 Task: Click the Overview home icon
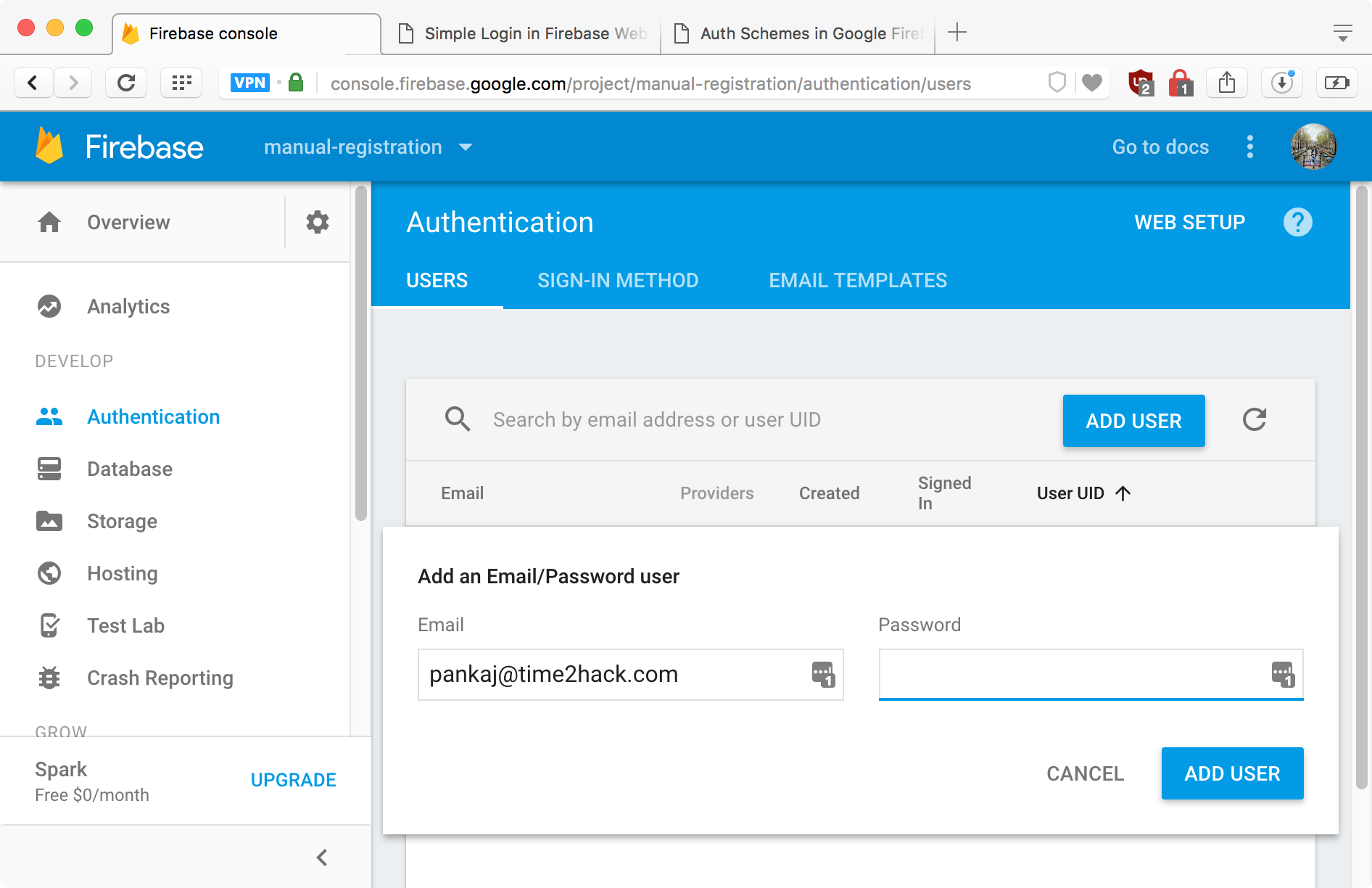49,222
